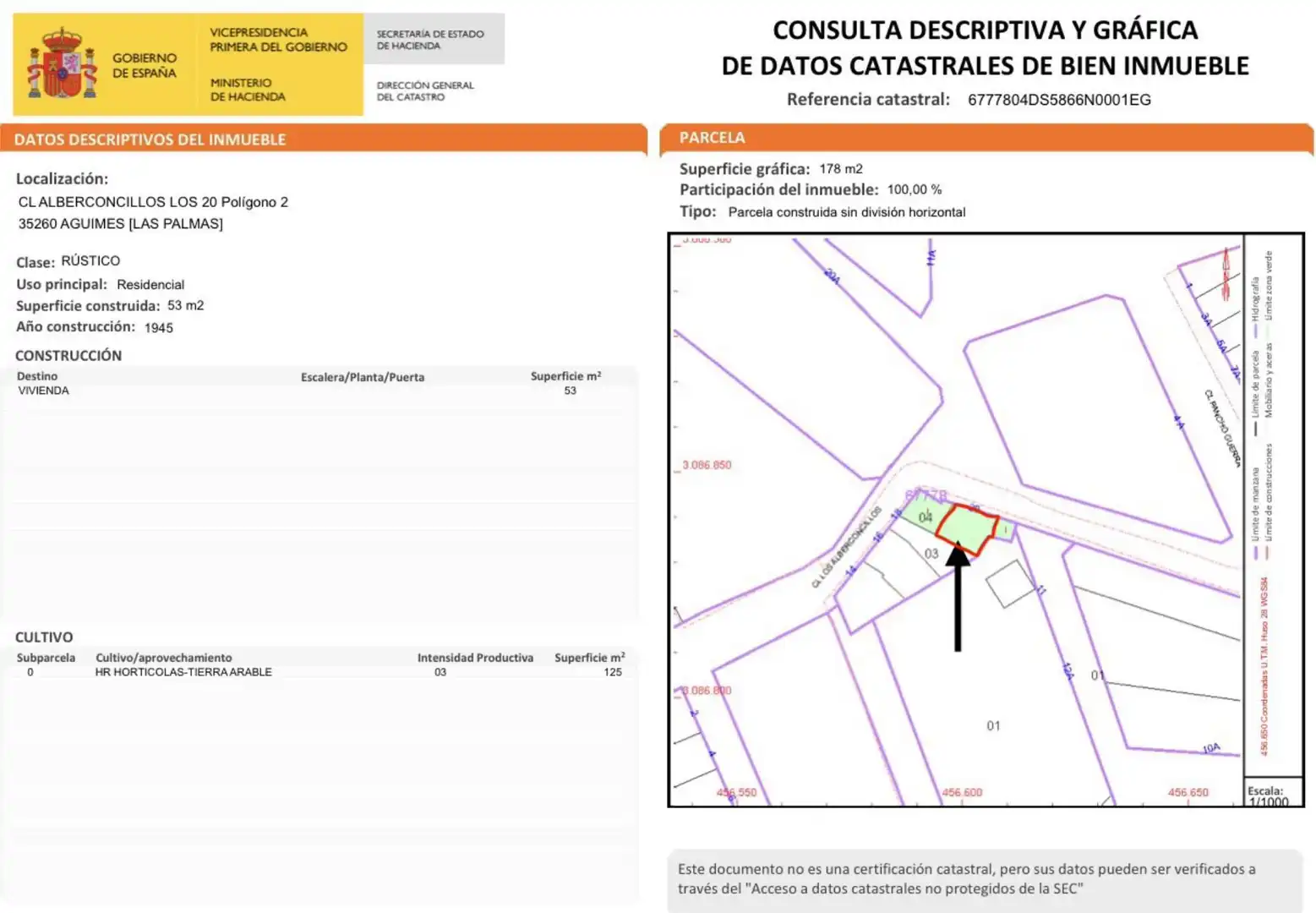Click coordinate label 456.650 on map
This screenshot has width=1316, height=913.
(1188, 793)
